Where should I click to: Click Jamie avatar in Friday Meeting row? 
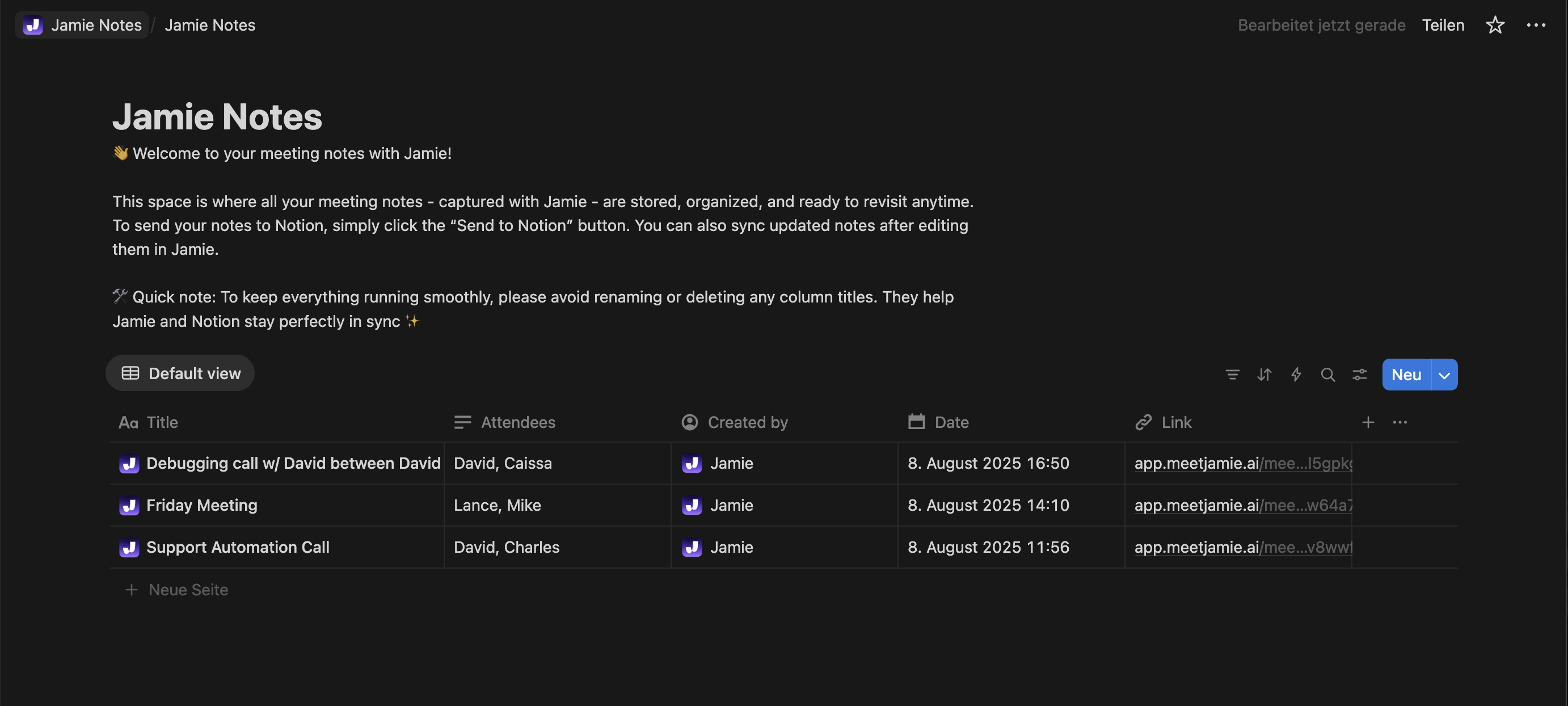click(x=692, y=506)
